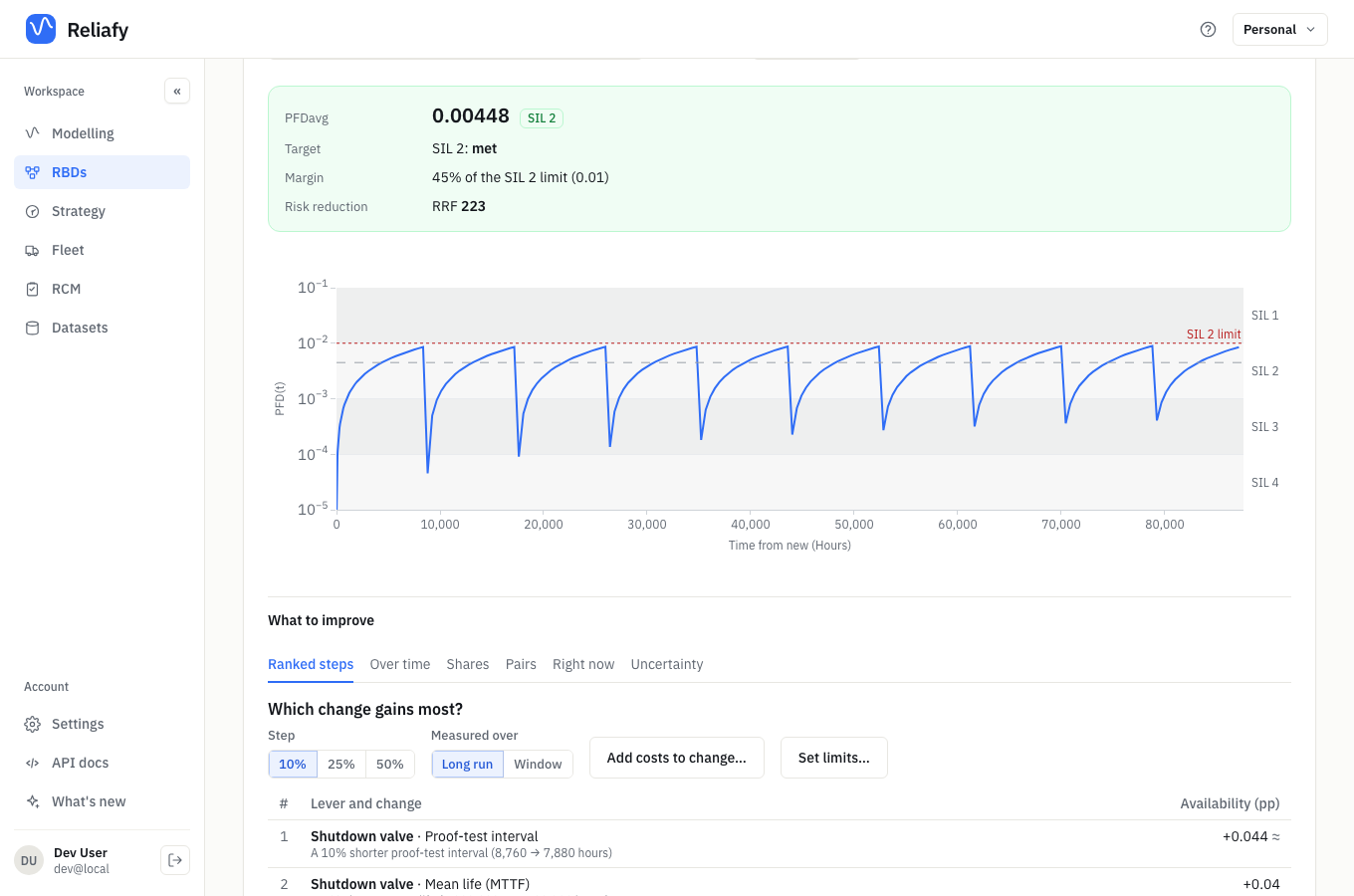Click the RCM clipboard icon

(x=32, y=289)
